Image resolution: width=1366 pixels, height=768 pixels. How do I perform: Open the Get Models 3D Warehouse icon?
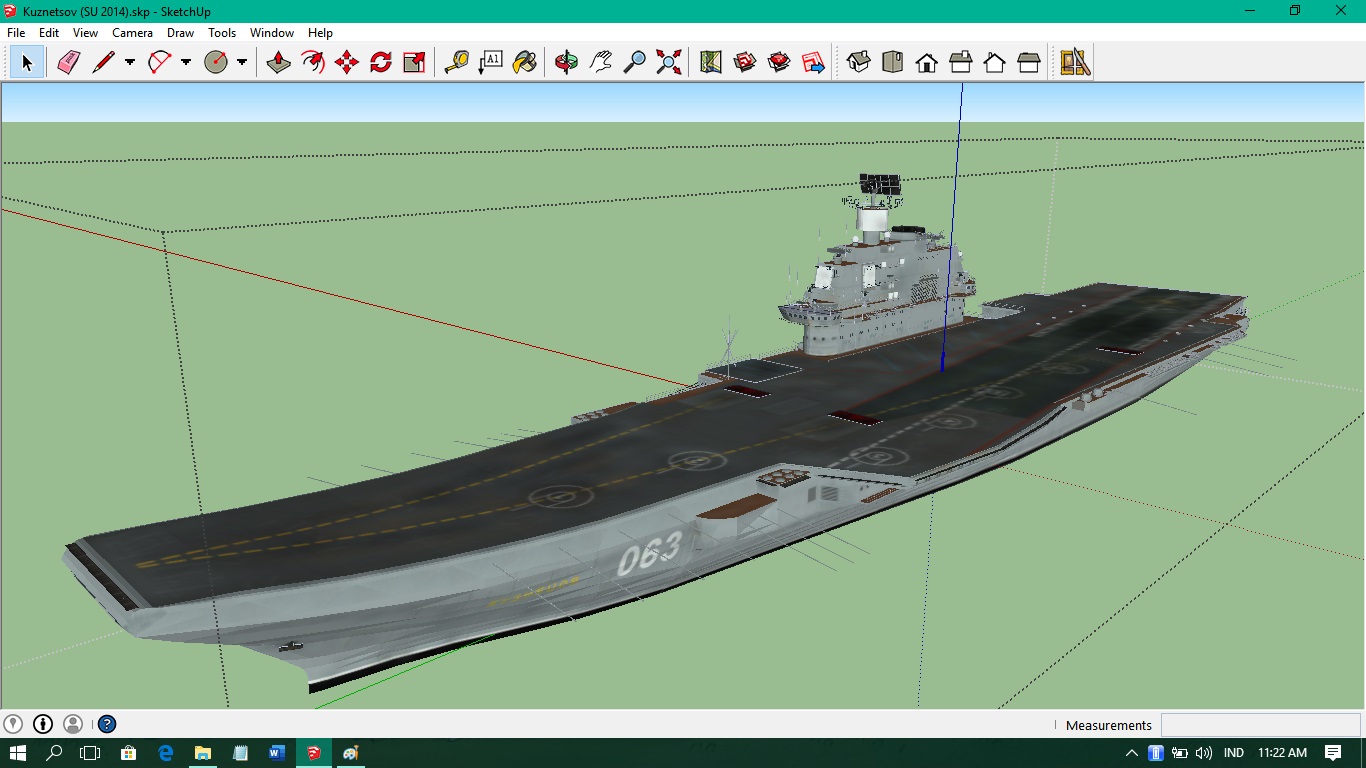(x=745, y=62)
